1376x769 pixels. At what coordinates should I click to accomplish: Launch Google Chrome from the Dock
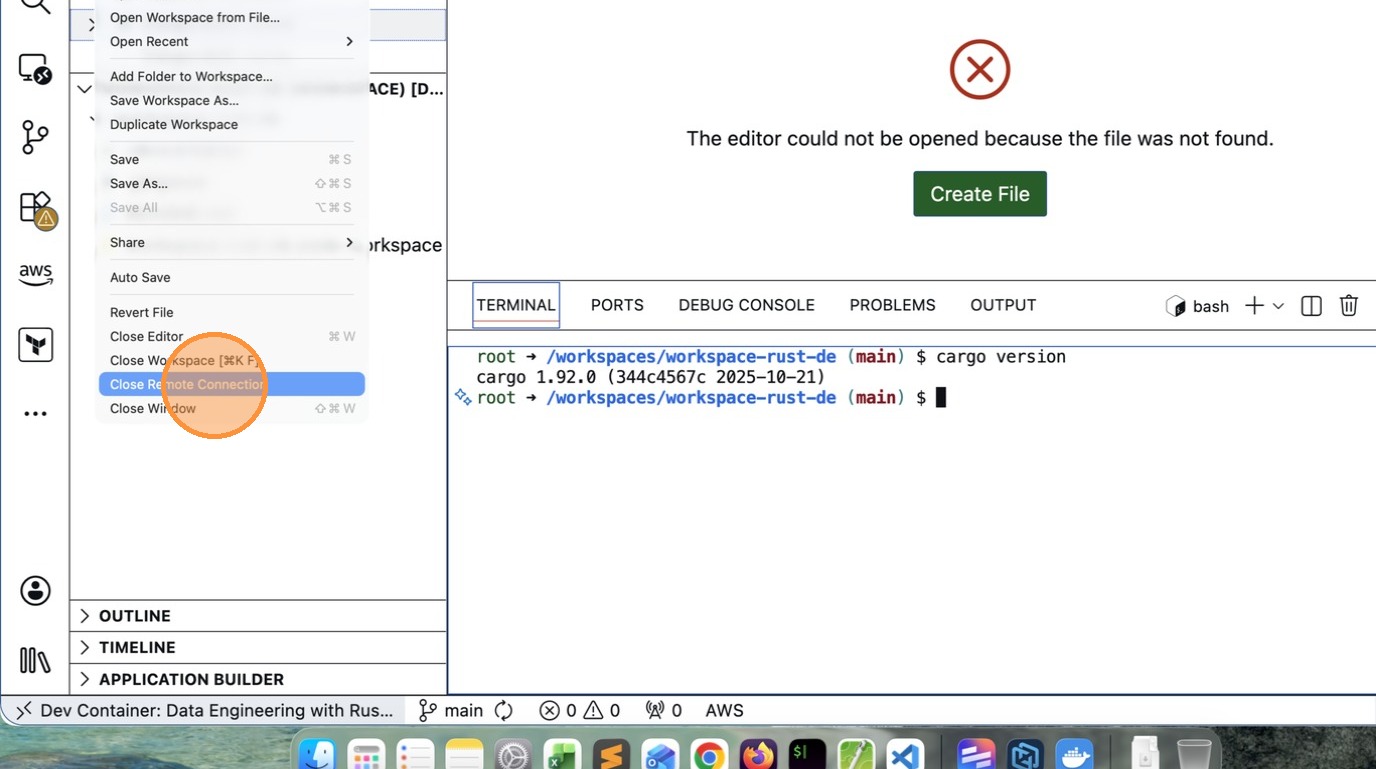(x=709, y=755)
